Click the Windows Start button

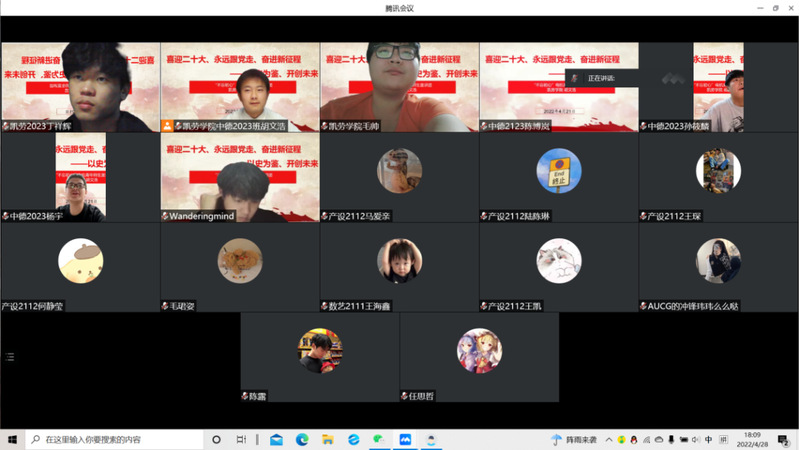point(13,439)
